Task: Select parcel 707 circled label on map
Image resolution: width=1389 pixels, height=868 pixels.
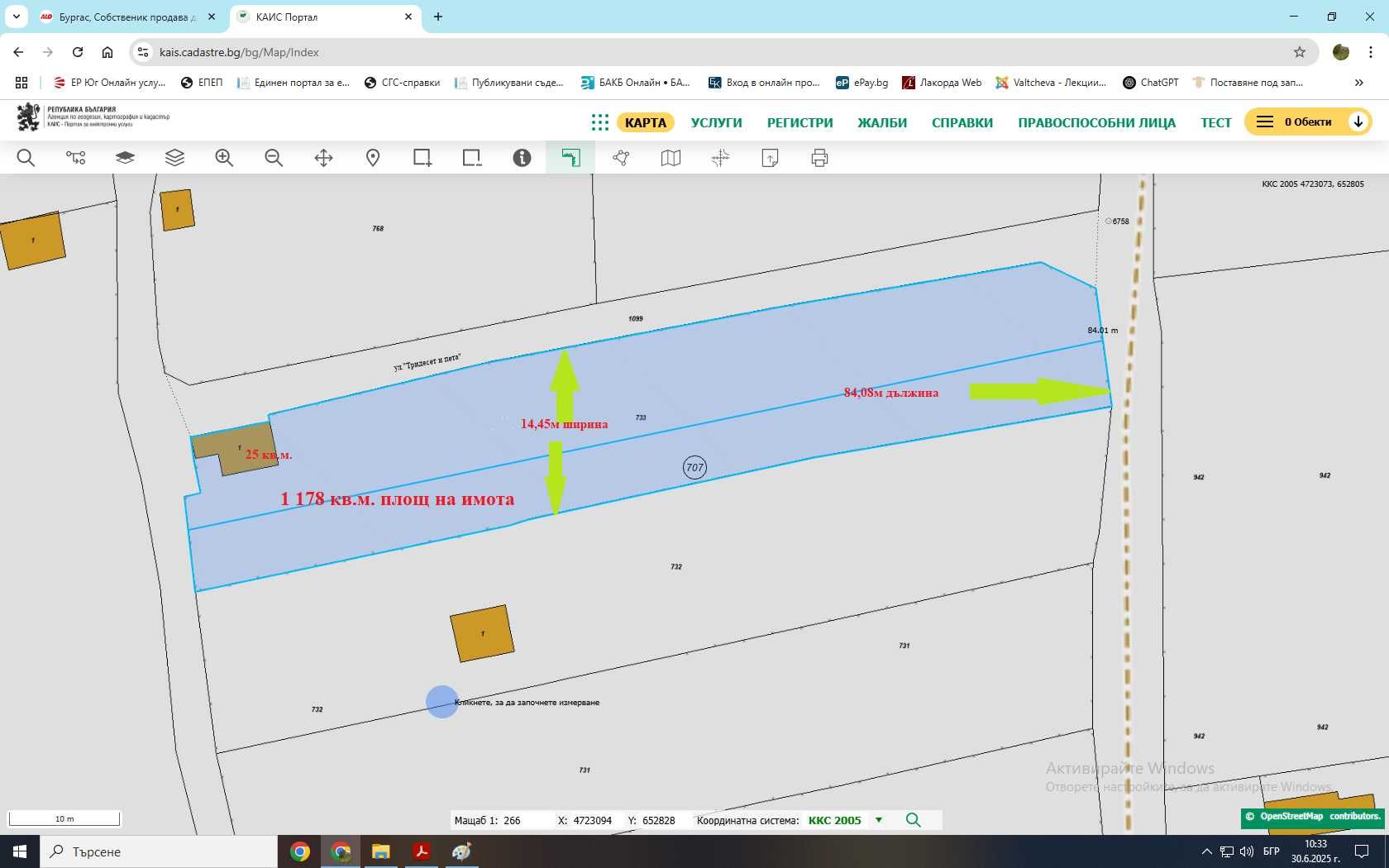Action: 694,467
